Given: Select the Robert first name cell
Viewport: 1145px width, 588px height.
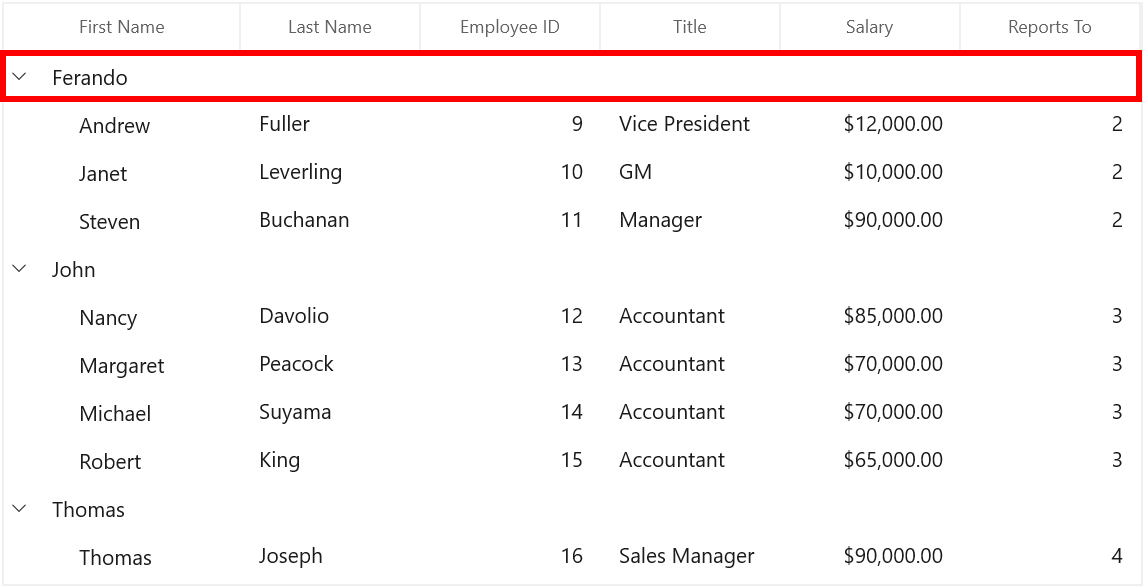Looking at the screenshot, I should (x=110, y=462).
